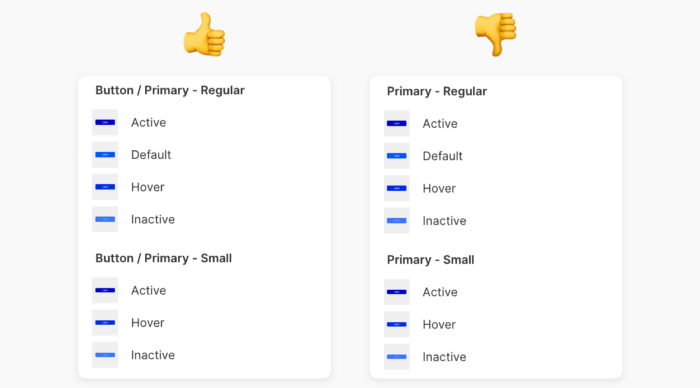Select Hover thumbnail under Button / Primary - Regular
The width and height of the screenshot is (700, 388).
pos(105,187)
